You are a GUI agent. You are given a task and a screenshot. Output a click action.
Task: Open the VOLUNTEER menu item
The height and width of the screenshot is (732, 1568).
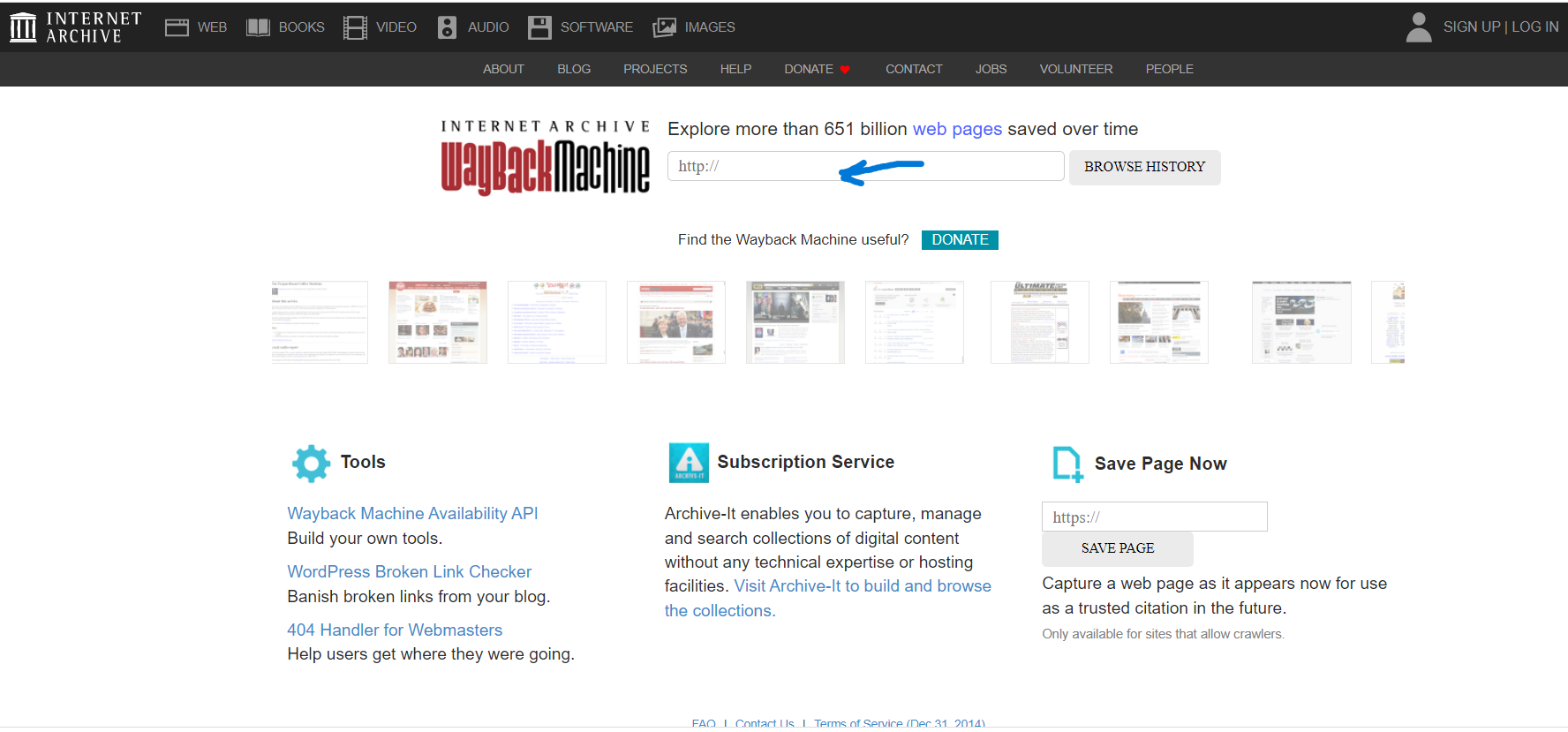click(1075, 69)
